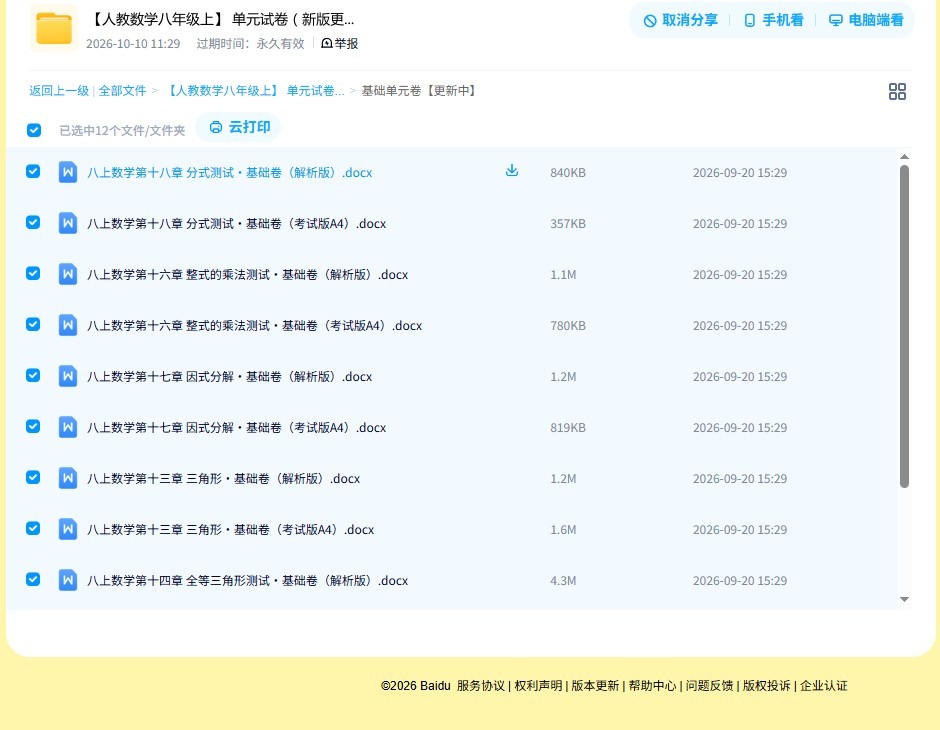Click Word icon for 第十七章 因式分解 考试版A4
The image size is (940, 730).
pyautogui.click(x=68, y=427)
